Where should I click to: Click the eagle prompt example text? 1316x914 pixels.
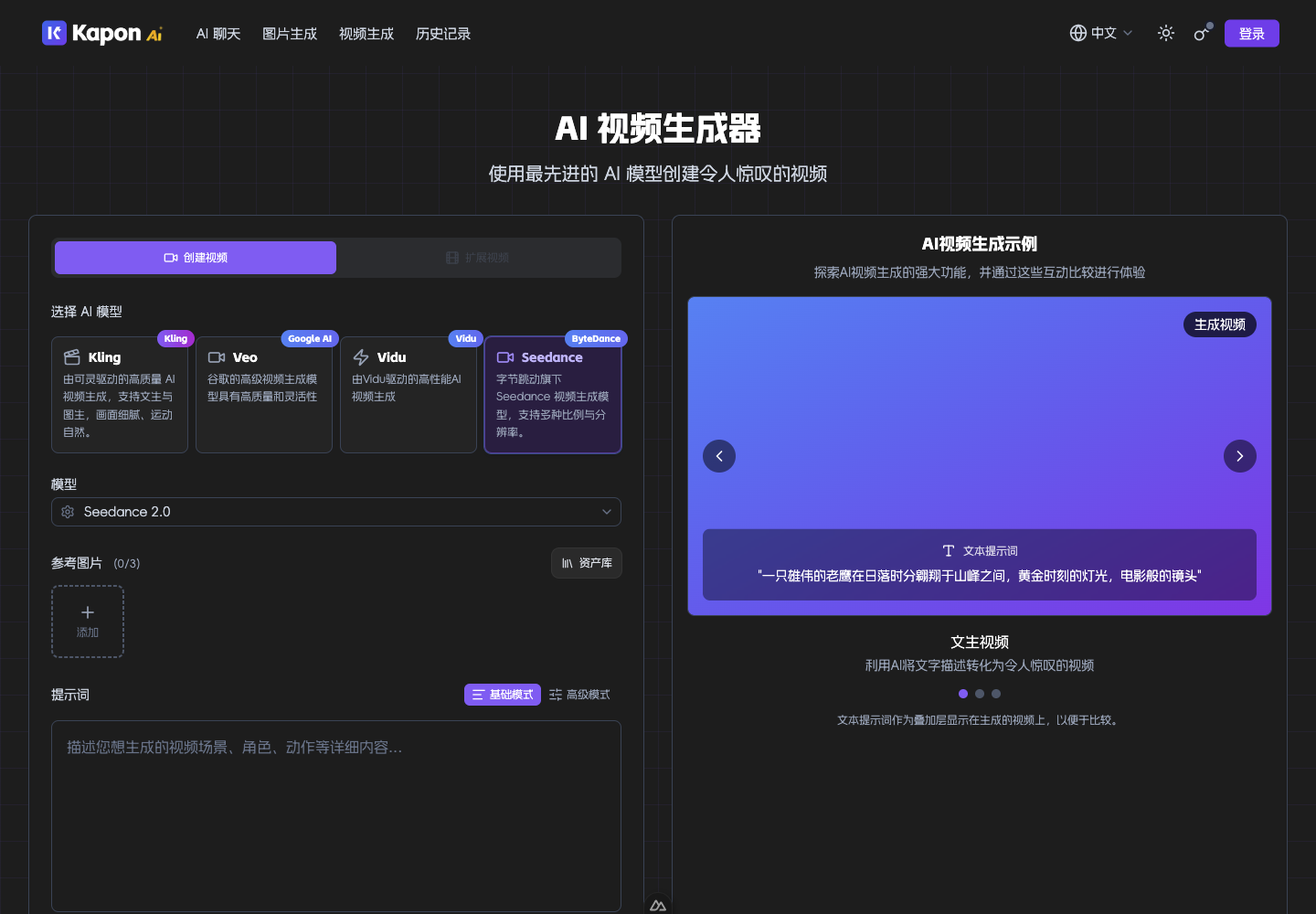(x=980, y=576)
